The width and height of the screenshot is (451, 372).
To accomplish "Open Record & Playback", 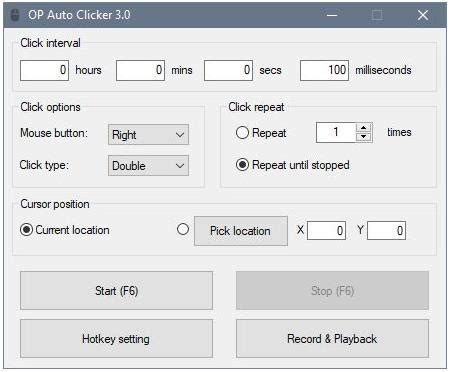I will click(332, 339).
